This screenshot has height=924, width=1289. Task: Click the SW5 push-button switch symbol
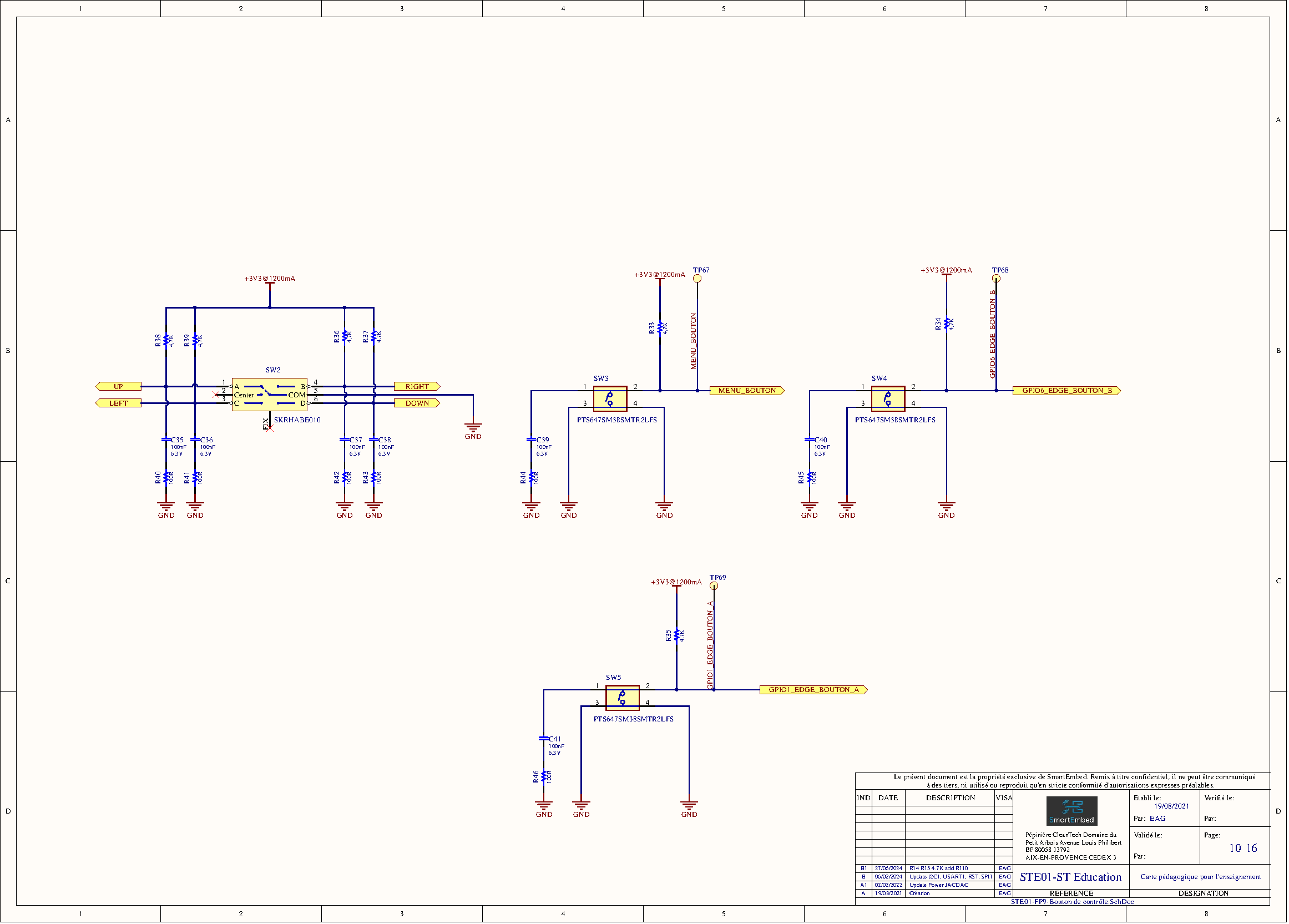623,697
